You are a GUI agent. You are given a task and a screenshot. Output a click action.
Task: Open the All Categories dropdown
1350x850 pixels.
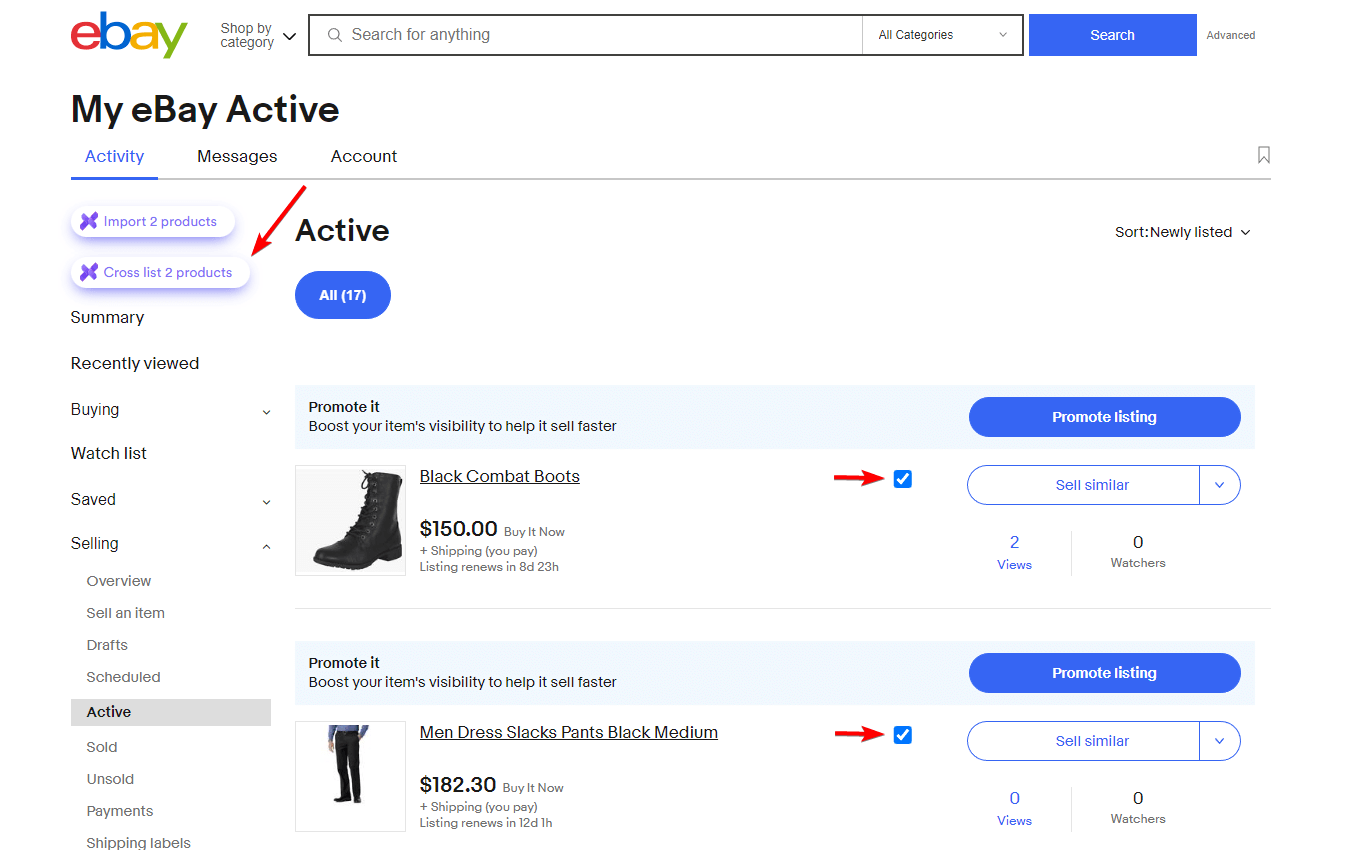[x=941, y=34]
